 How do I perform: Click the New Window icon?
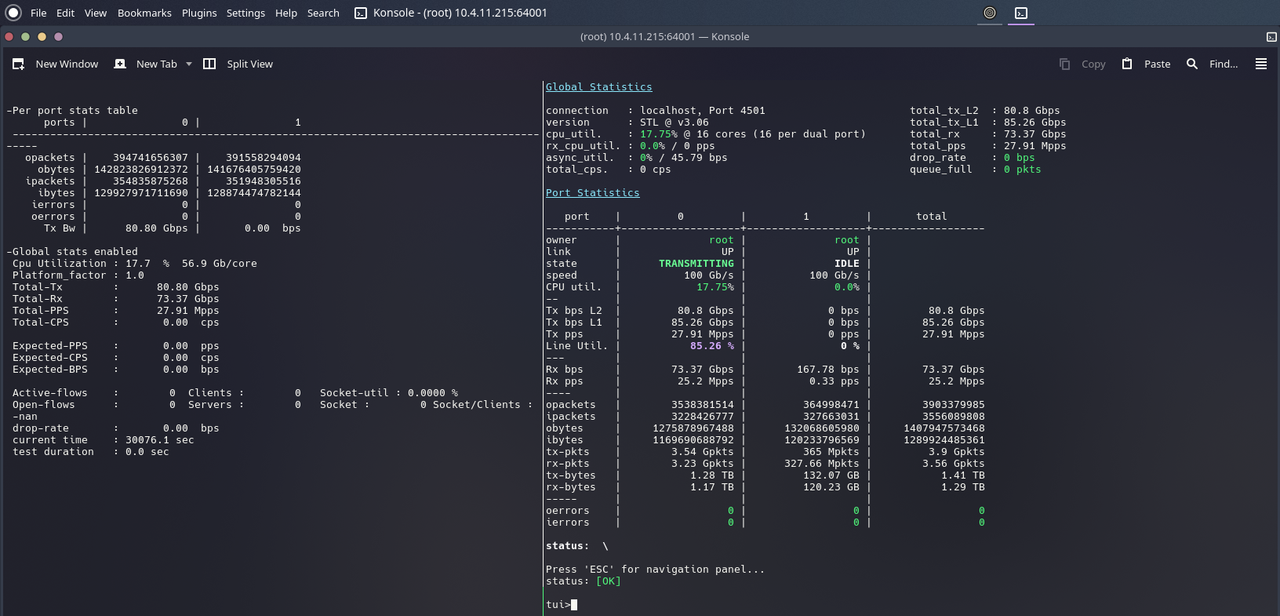(18, 64)
